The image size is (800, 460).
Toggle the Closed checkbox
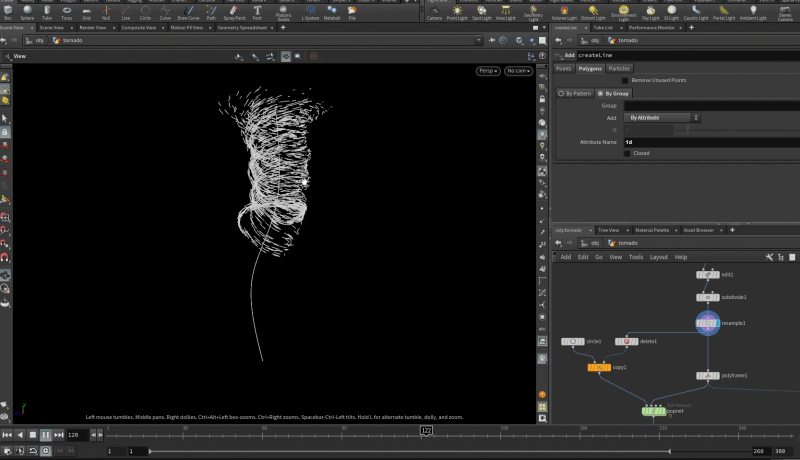click(x=626, y=154)
